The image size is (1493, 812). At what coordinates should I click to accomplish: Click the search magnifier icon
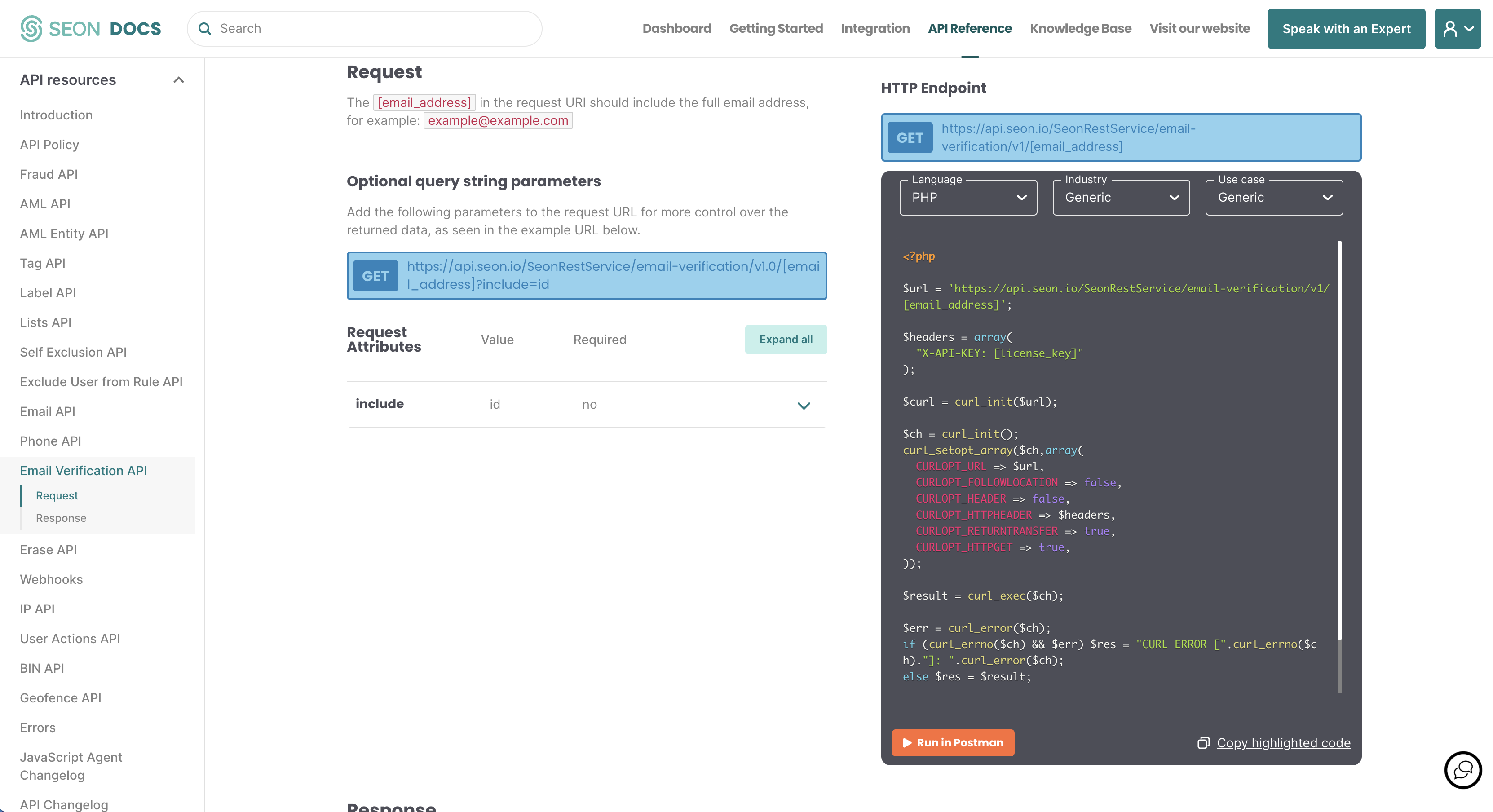(205, 28)
